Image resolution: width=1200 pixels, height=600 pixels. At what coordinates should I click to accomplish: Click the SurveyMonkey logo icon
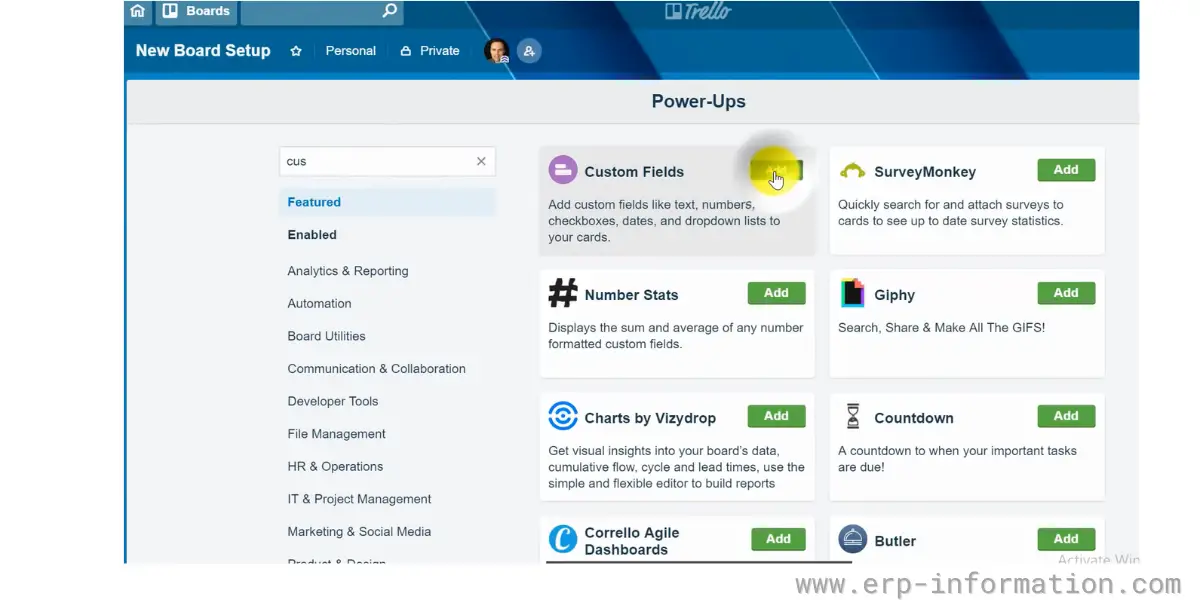point(852,171)
